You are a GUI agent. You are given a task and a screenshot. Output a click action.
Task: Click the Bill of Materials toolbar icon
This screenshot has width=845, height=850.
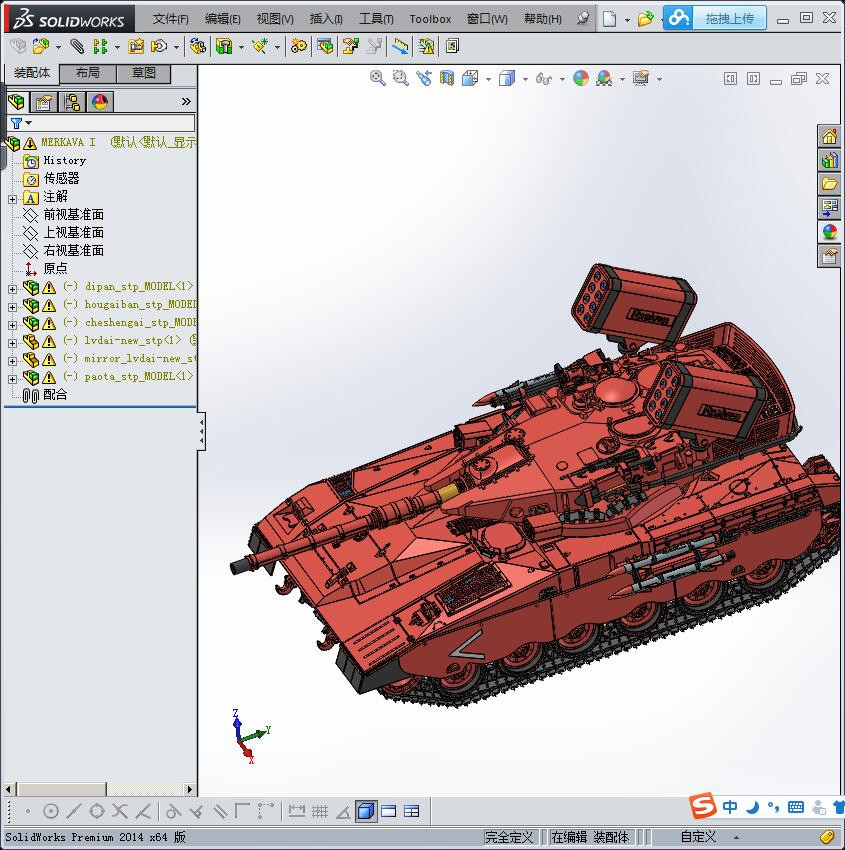325,47
